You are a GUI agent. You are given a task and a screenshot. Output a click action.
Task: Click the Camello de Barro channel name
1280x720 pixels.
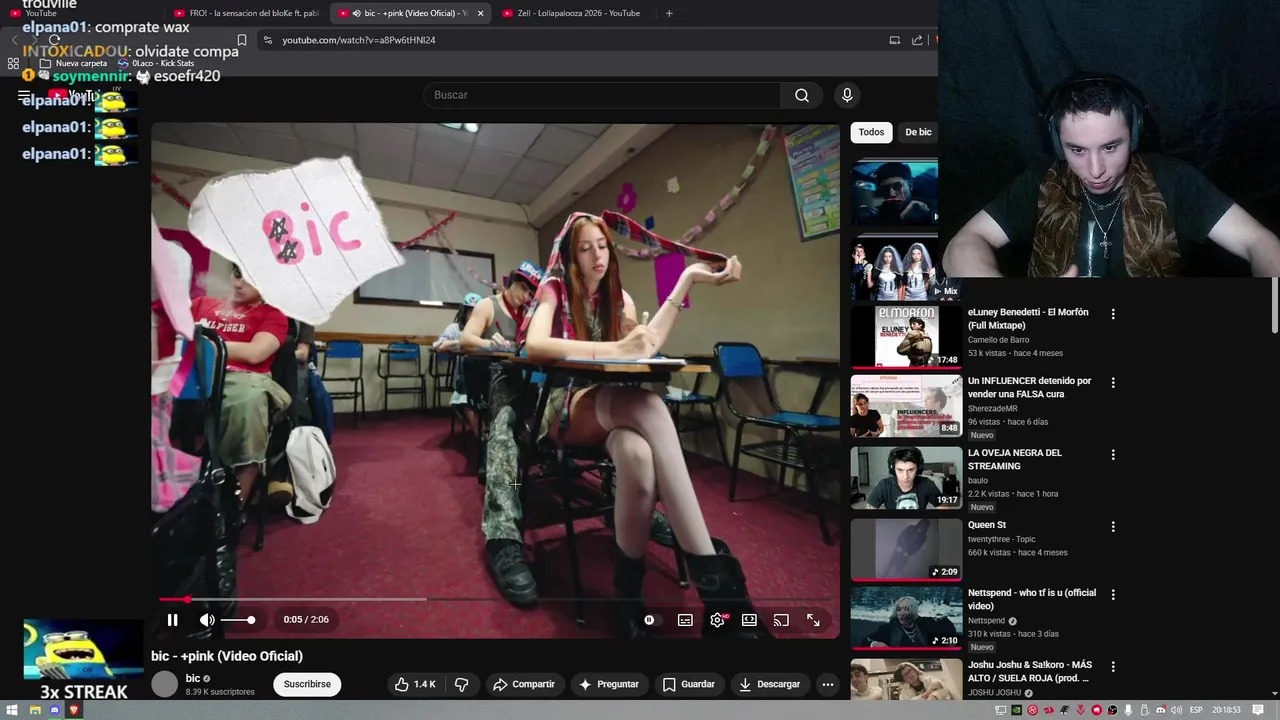998,340
